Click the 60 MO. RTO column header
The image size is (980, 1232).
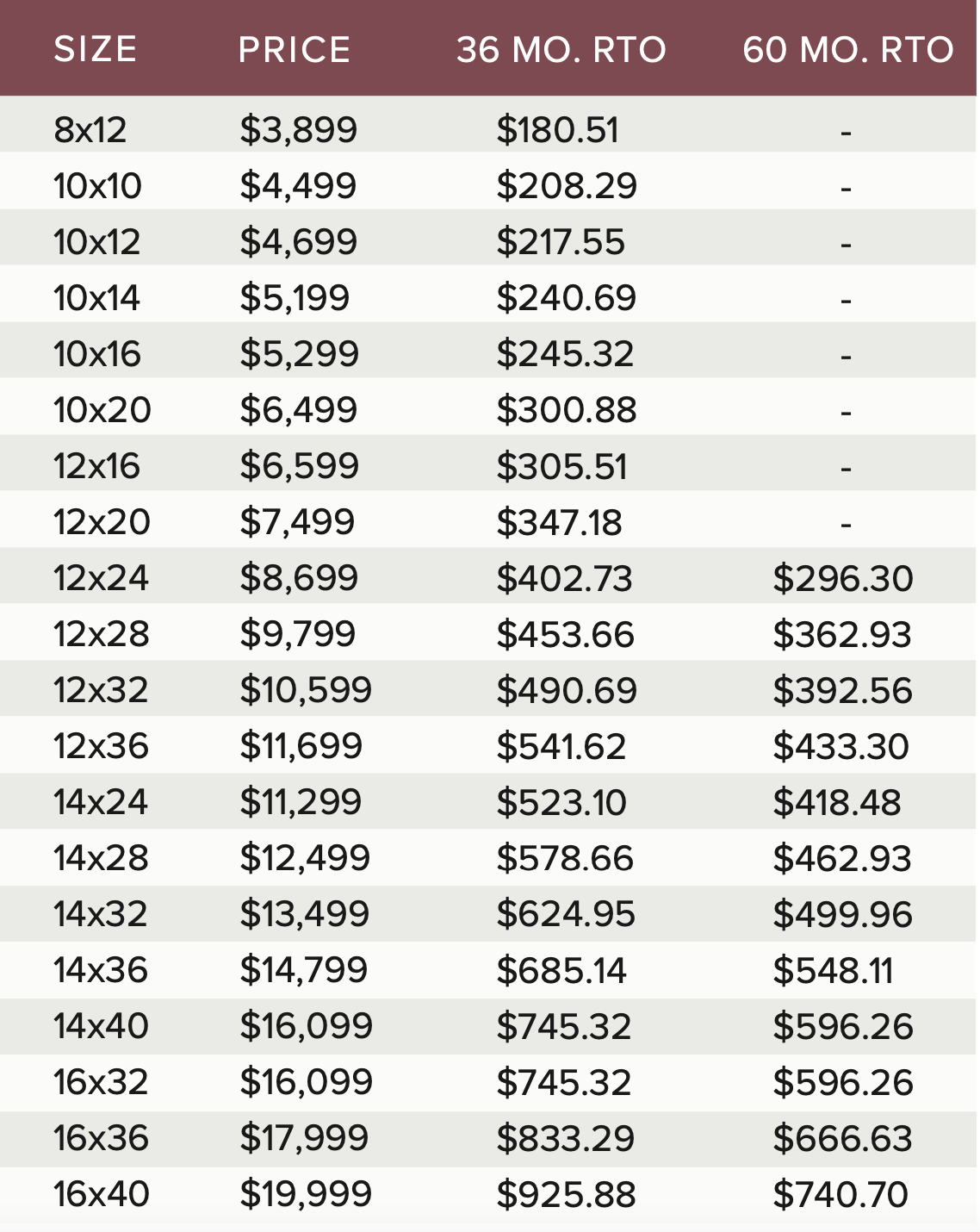(x=848, y=49)
